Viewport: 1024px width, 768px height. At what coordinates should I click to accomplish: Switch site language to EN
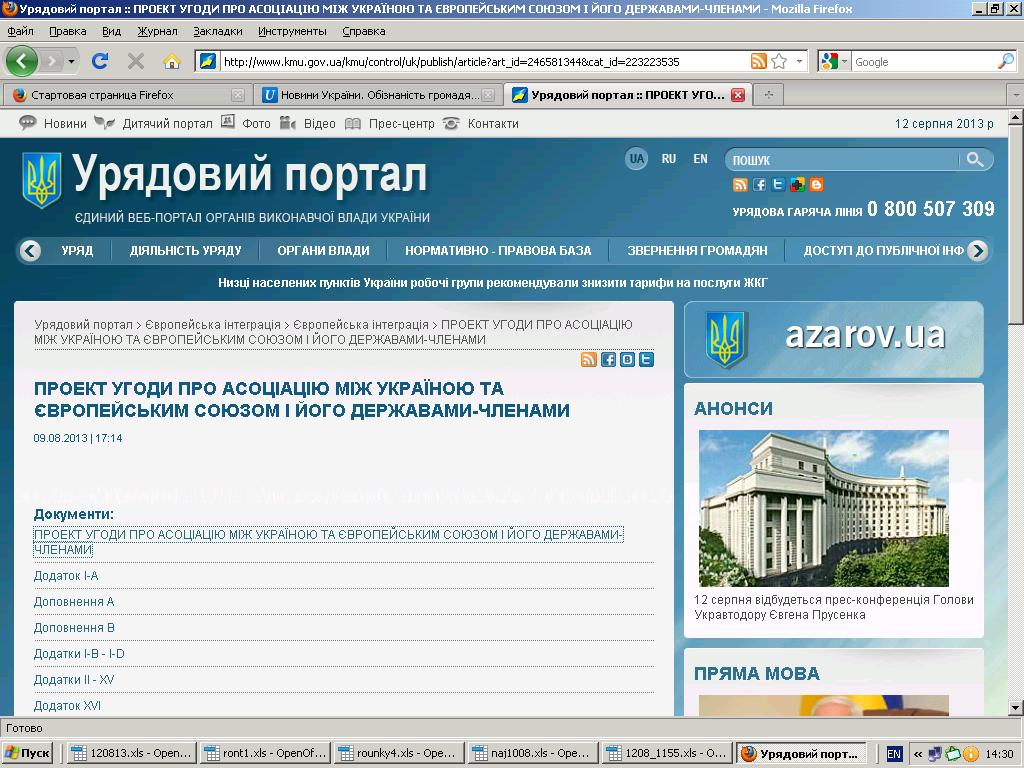pyautogui.click(x=701, y=159)
